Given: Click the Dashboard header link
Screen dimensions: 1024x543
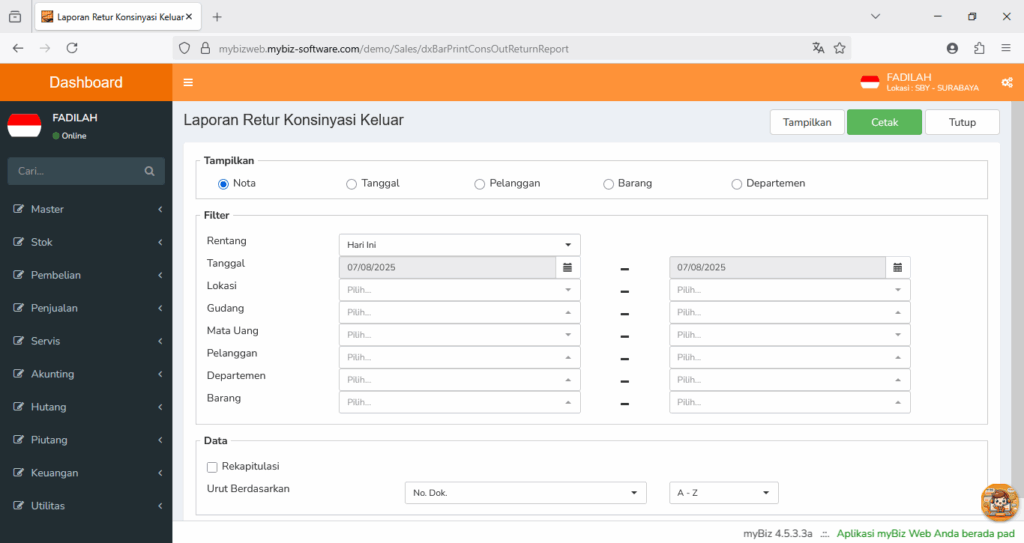Looking at the screenshot, I should pos(86,82).
